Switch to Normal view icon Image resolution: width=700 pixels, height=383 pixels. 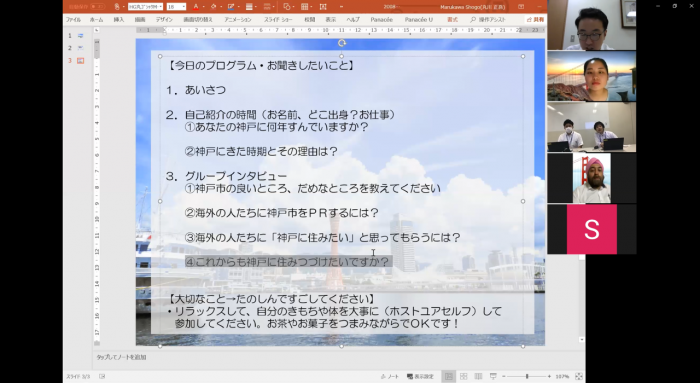tap(449, 377)
